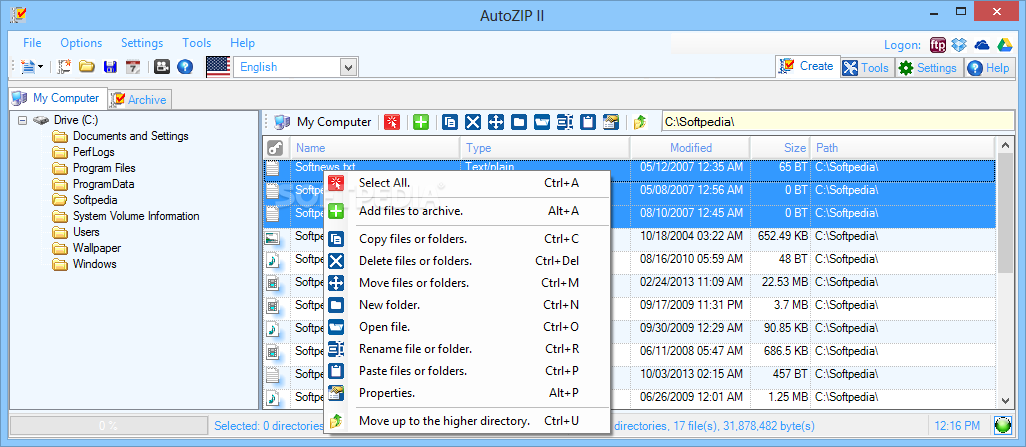This screenshot has height=447, width=1026.
Task: Switch to the Archive tab
Action: pos(140,99)
